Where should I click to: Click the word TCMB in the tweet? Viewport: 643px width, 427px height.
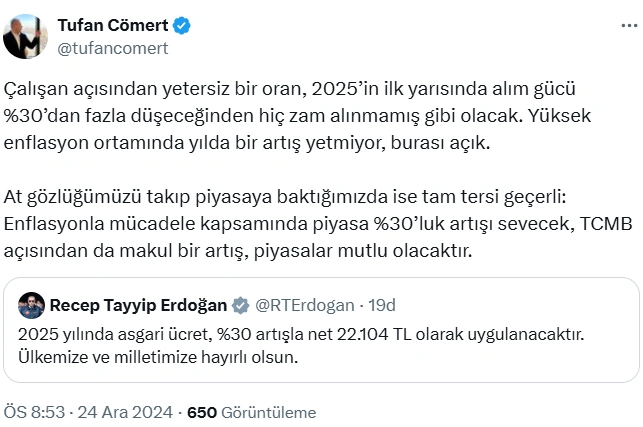606,221
